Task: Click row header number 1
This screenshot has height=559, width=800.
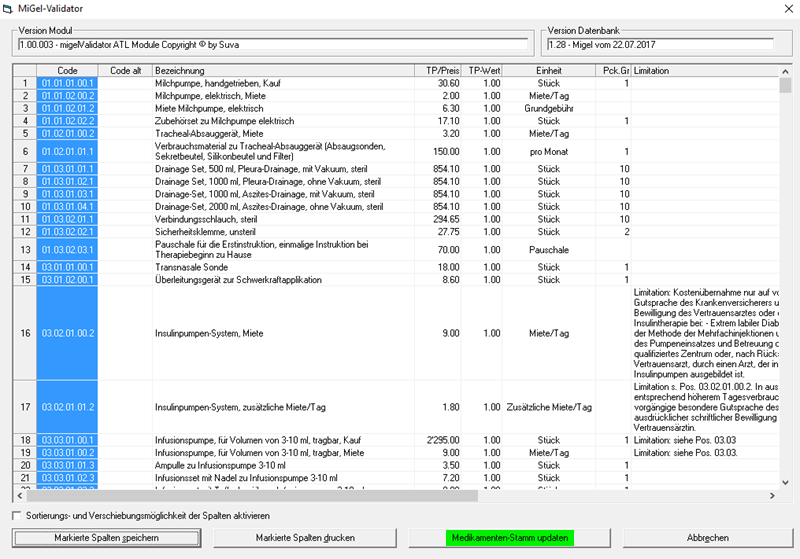Action: 25,83
